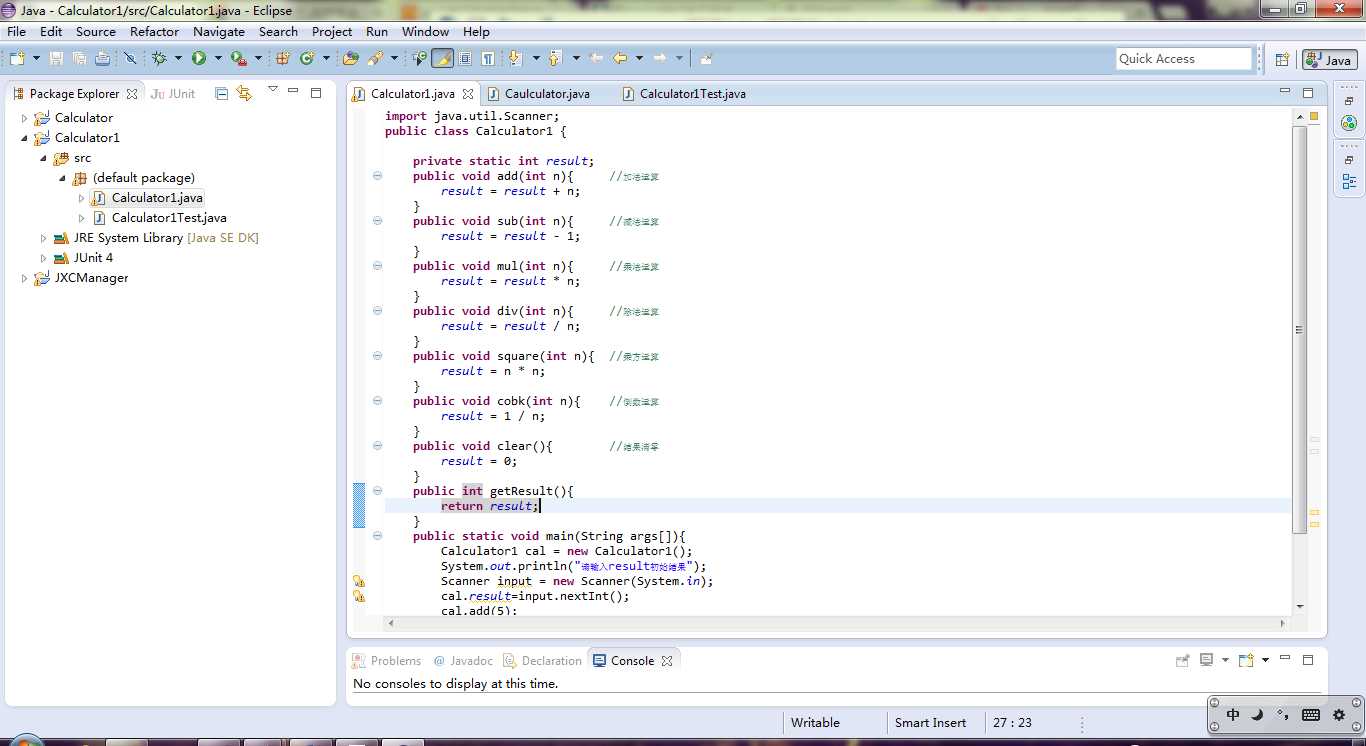The width and height of the screenshot is (1366, 746).
Task: Select Calculator1Test.java in Package Explorer
Action: (x=169, y=218)
